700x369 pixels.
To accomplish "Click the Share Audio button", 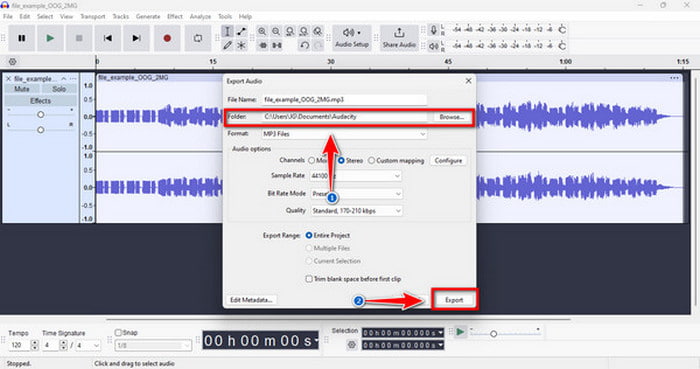I will [399, 38].
